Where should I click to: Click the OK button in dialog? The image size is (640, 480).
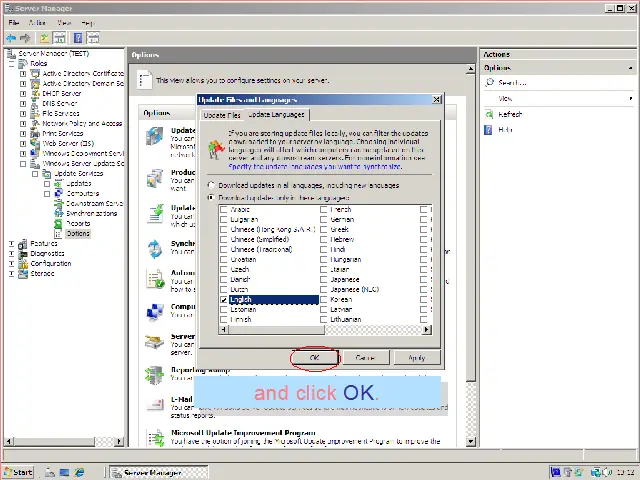coord(314,358)
